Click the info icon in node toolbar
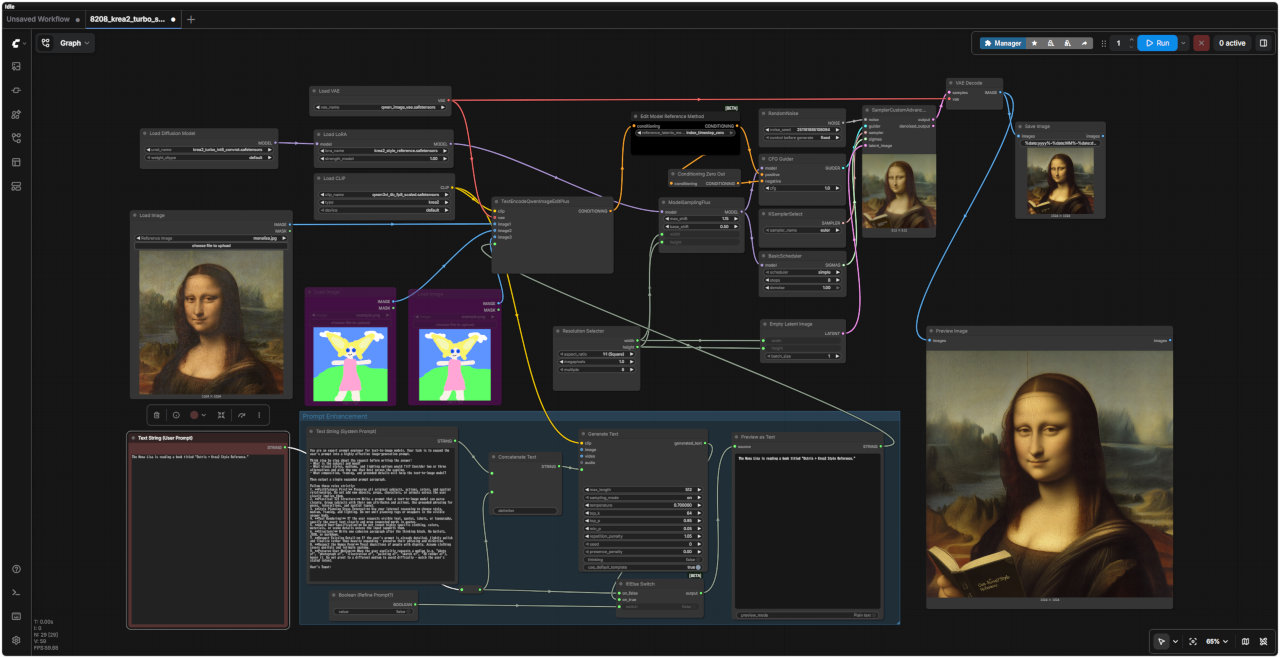Image resolution: width=1280 pixels, height=658 pixels. (175, 415)
